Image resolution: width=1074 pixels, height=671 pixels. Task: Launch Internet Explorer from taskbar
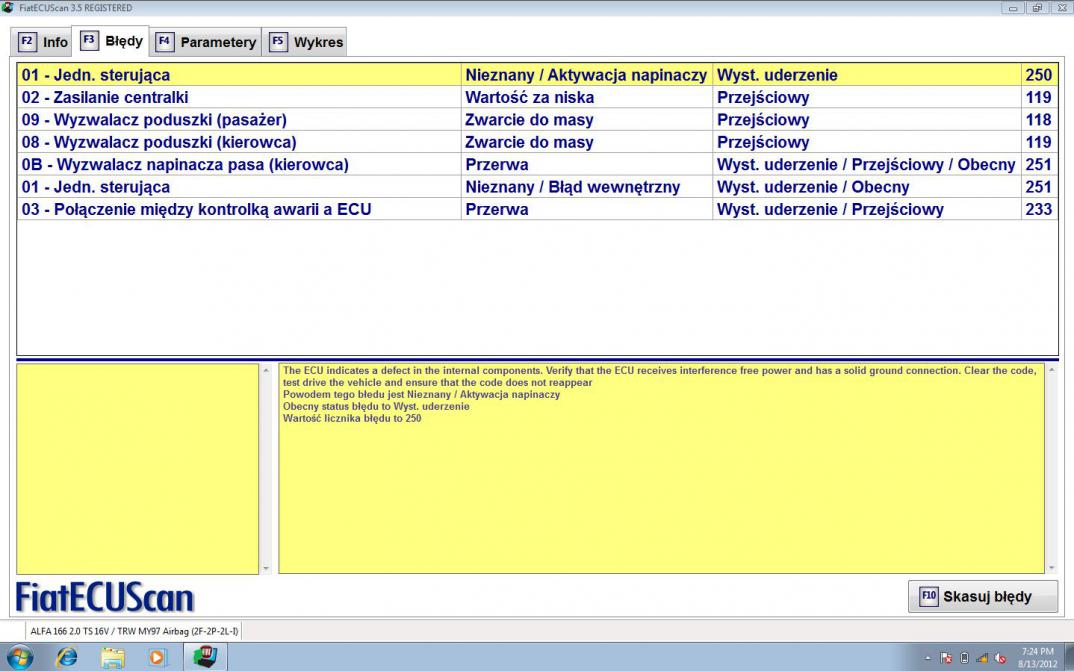pos(67,657)
